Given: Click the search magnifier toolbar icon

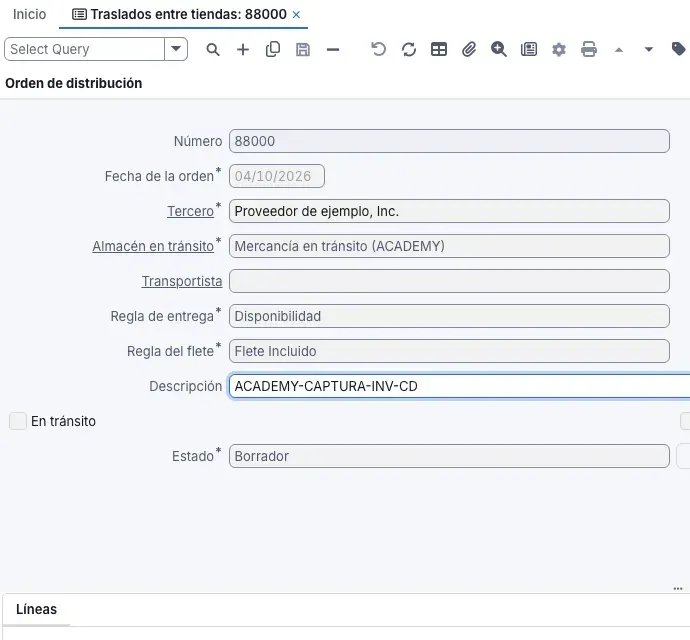Looking at the screenshot, I should (x=213, y=49).
